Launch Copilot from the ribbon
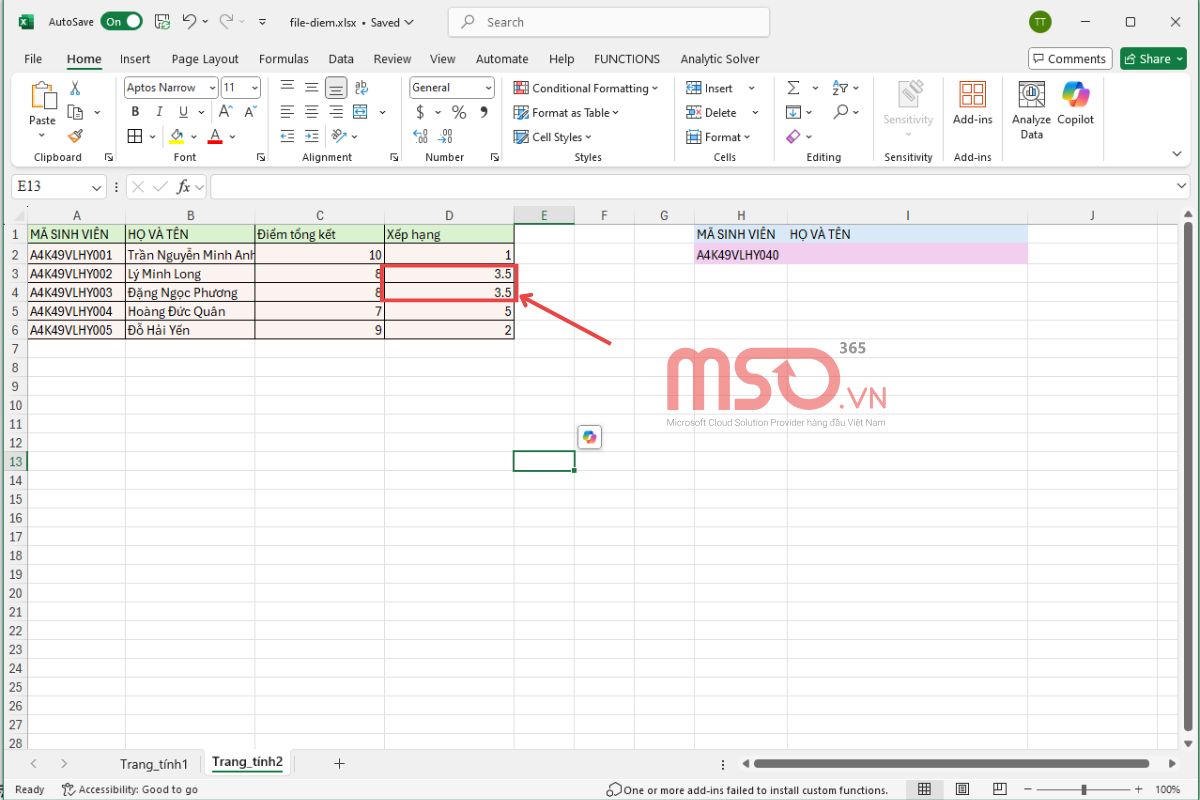This screenshot has height=800, width=1200. (1076, 103)
